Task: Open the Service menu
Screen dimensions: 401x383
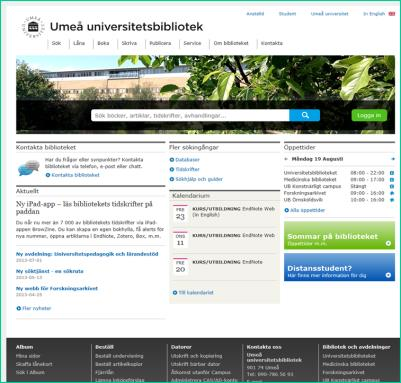Action: (192, 43)
